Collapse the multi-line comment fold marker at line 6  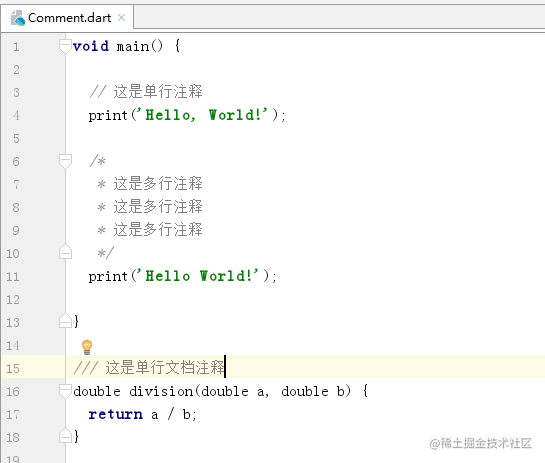click(x=65, y=161)
